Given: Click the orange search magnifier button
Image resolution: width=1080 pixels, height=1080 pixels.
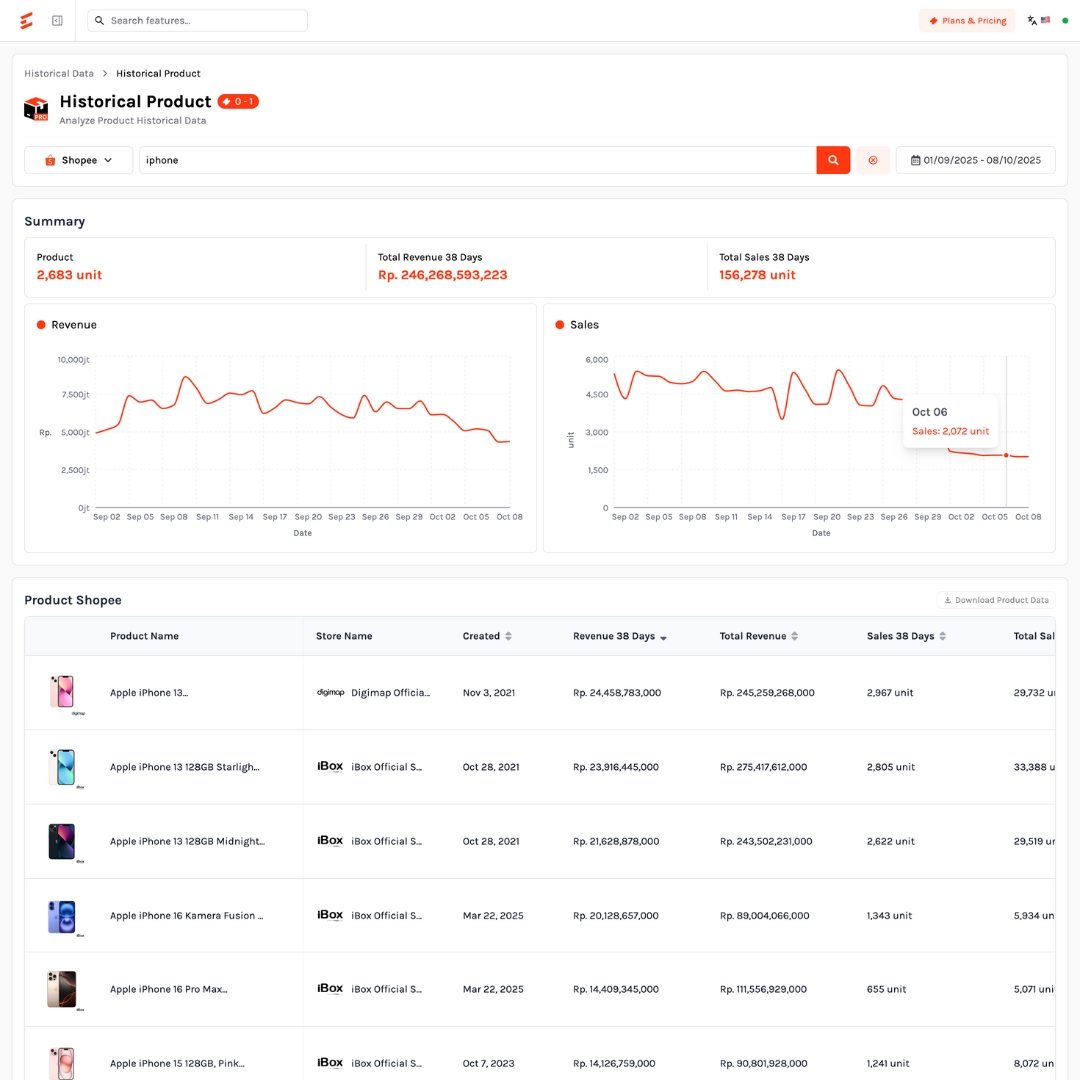Looking at the screenshot, I should point(833,160).
